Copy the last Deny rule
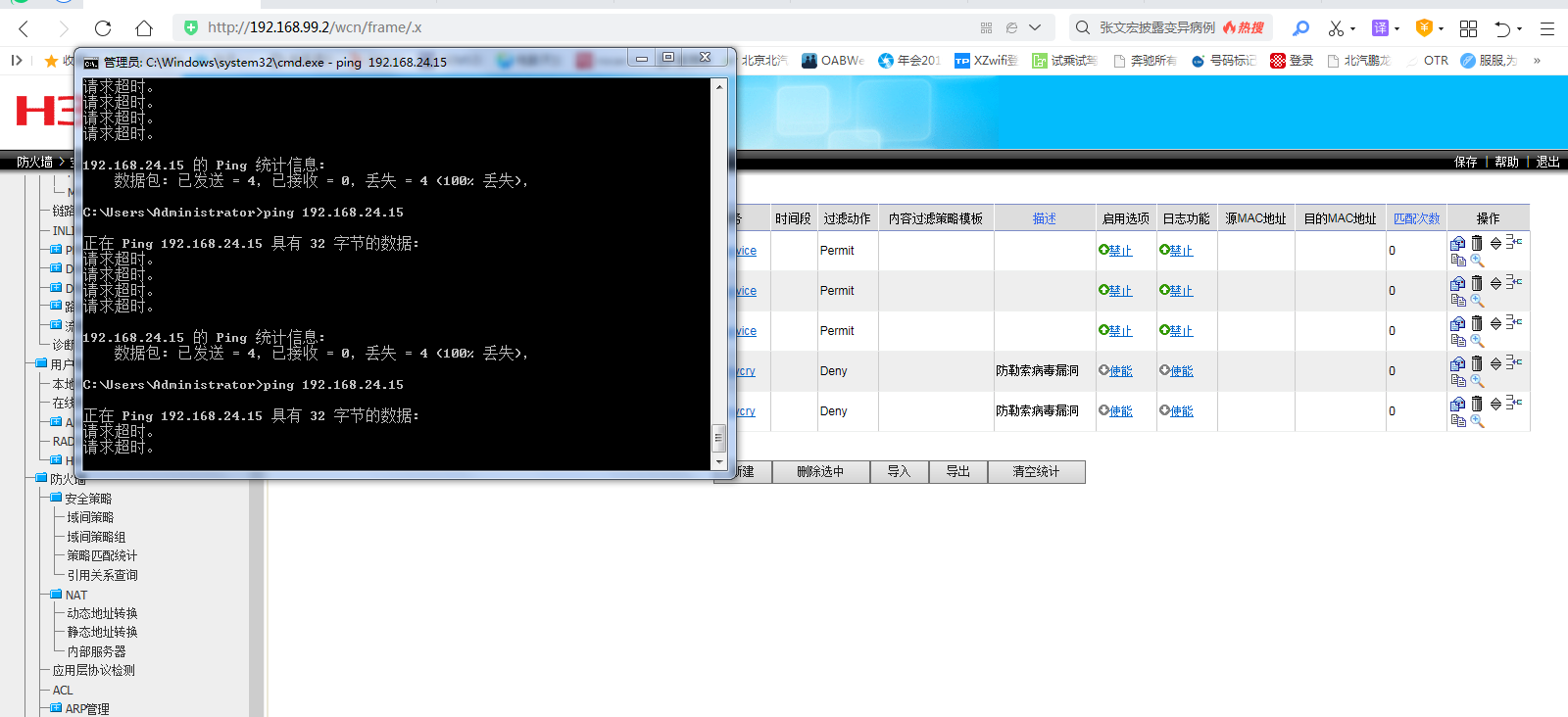Image resolution: width=1568 pixels, height=717 pixels. pyautogui.click(x=1458, y=421)
